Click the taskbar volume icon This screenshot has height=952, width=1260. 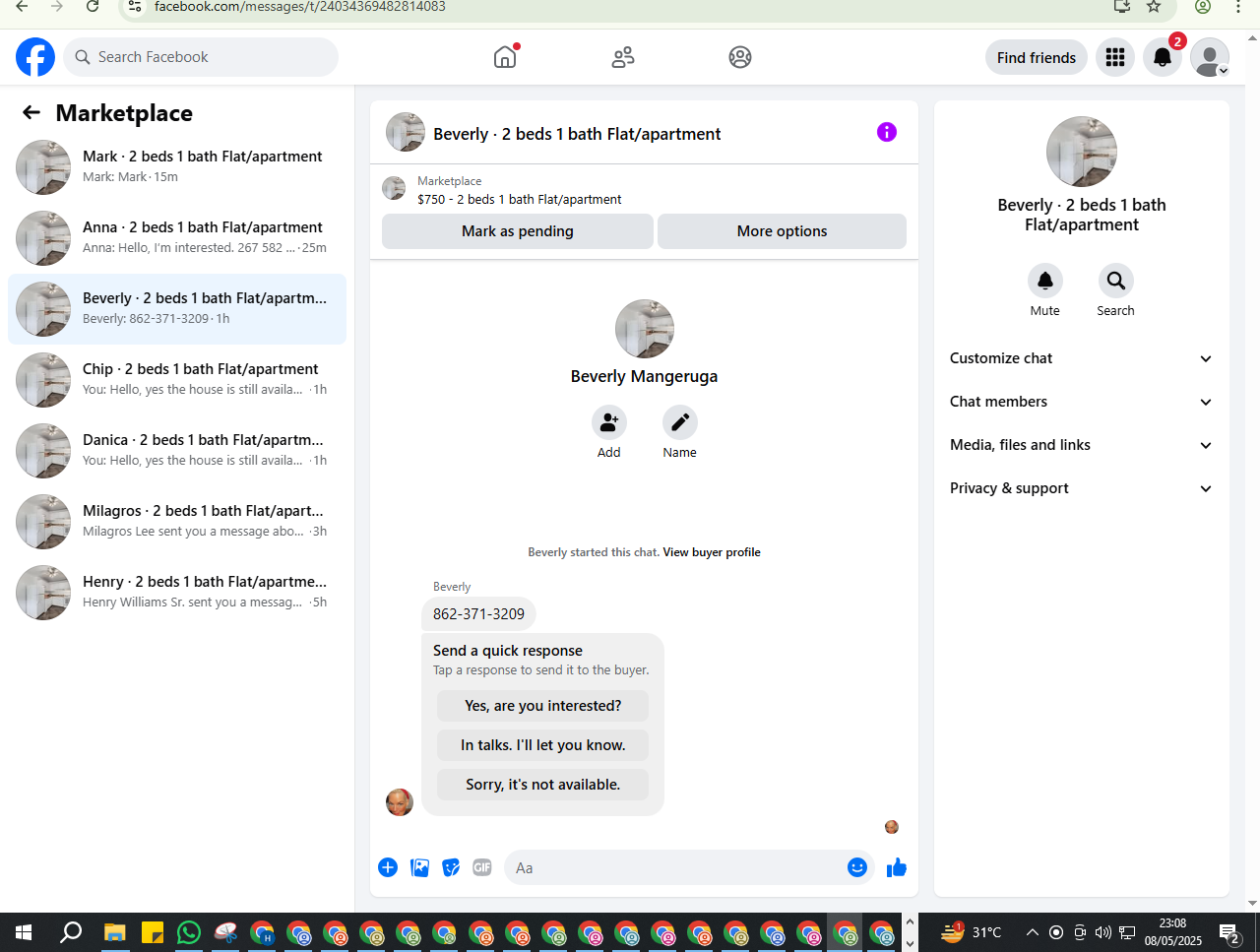1103,932
